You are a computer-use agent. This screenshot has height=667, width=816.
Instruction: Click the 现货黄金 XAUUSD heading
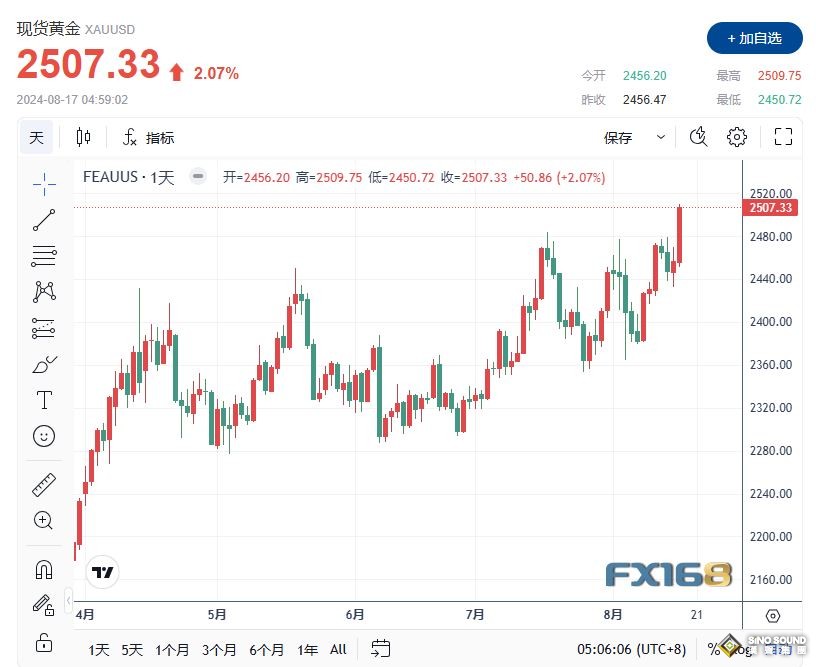coord(75,29)
